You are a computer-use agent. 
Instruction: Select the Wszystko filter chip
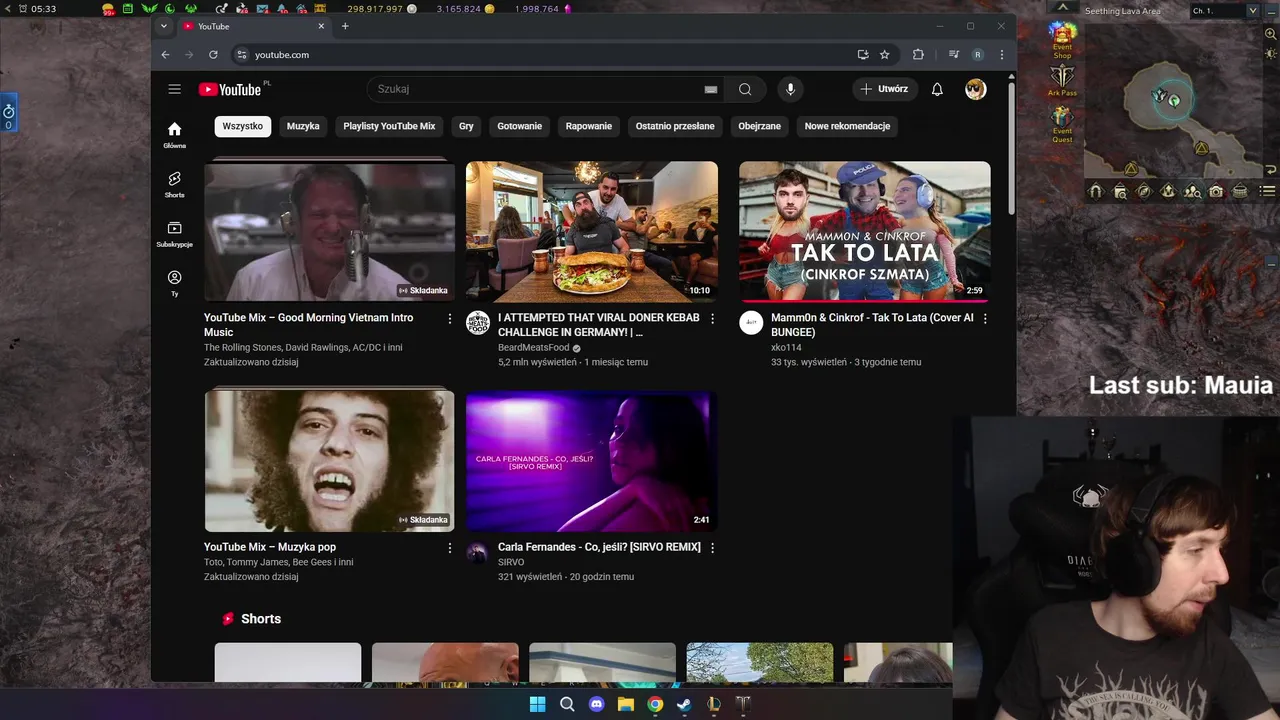pyautogui.click(x=242, y=126)
